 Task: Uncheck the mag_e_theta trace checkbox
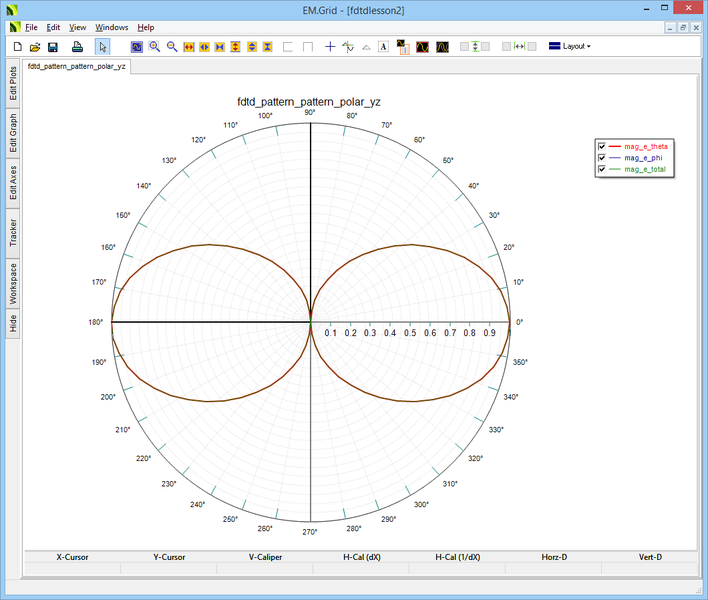coord(601,146)
